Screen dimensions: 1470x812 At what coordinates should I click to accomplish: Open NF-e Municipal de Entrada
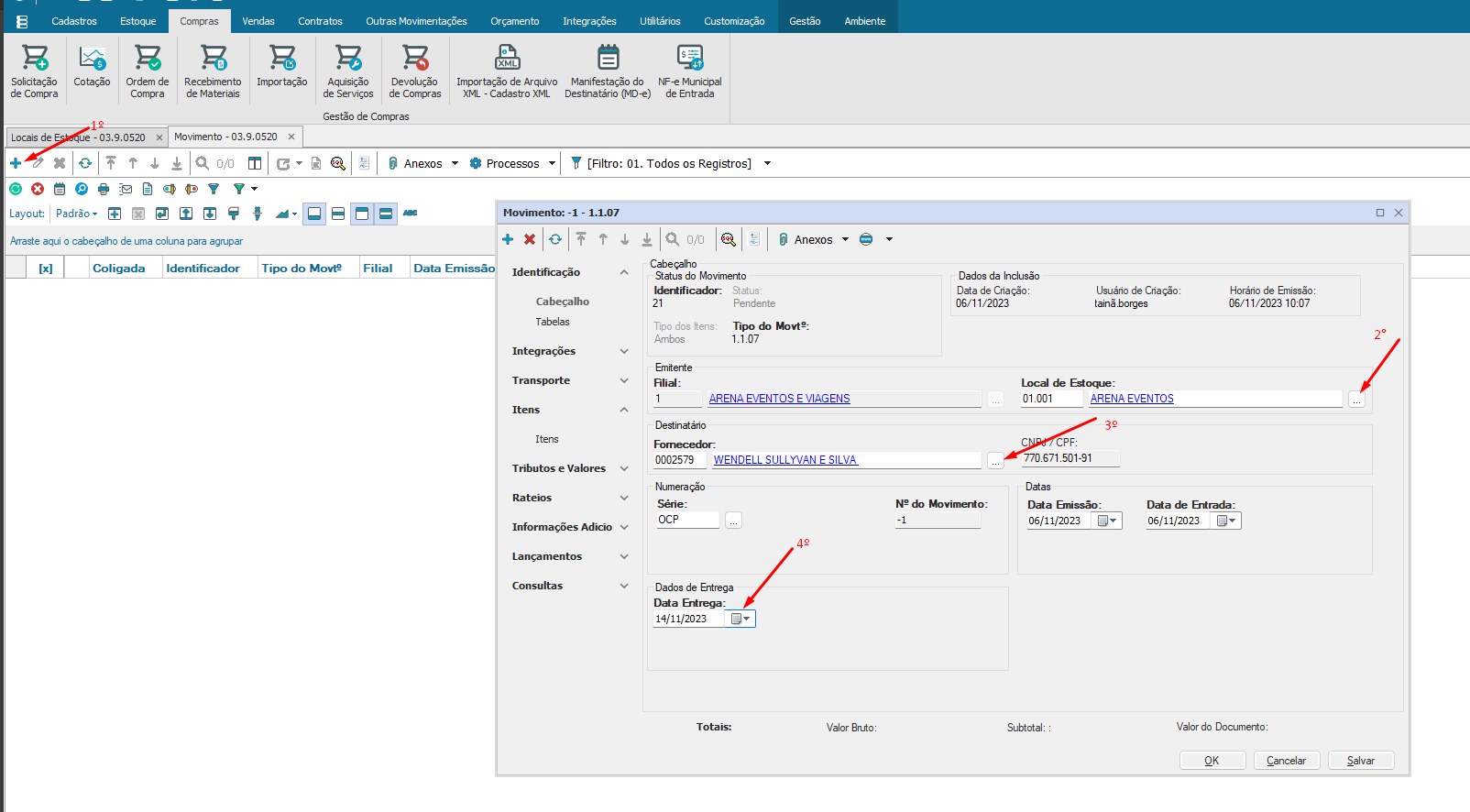click(x=689, y=71)
